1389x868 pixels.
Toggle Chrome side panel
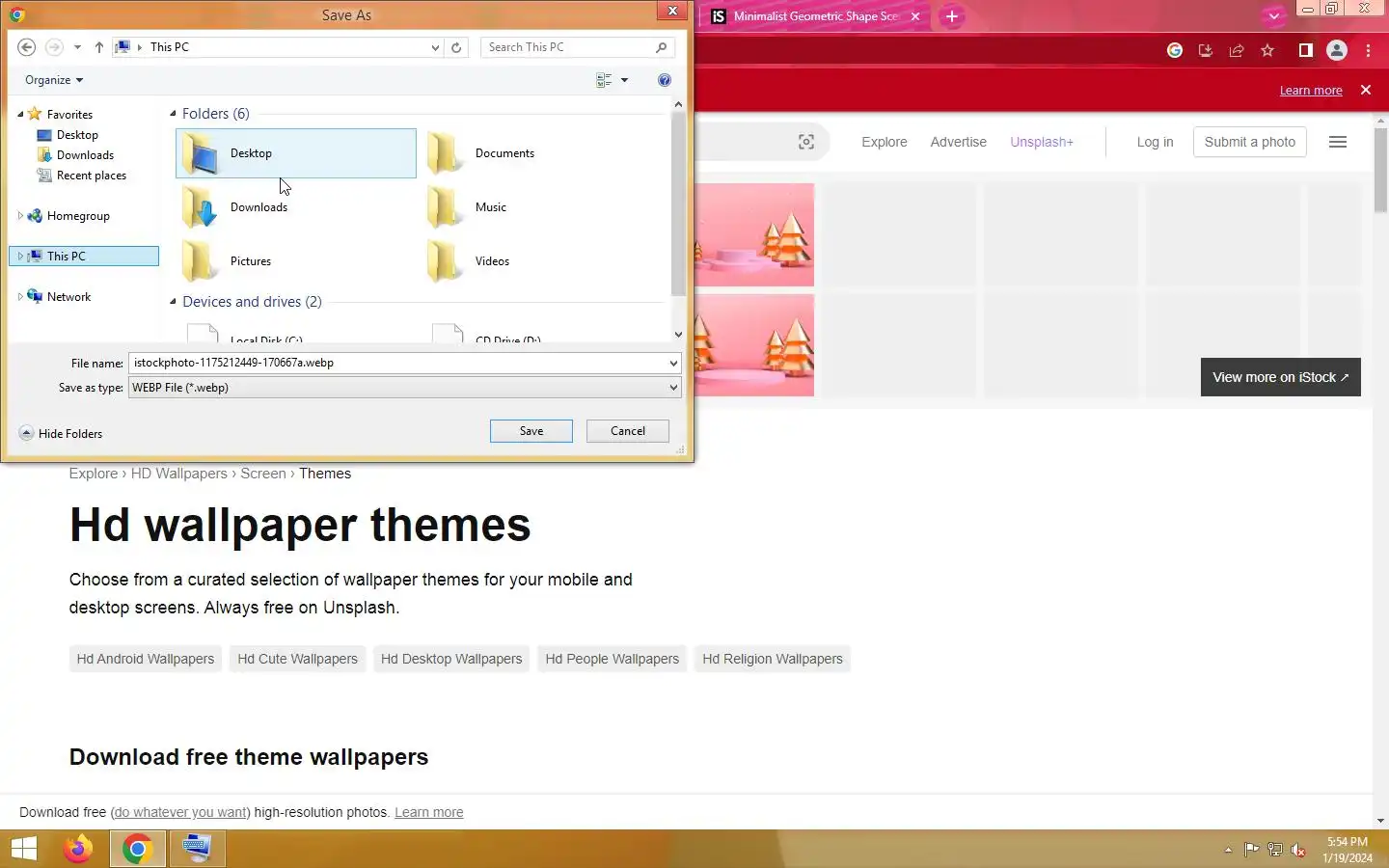point(1305,50)
